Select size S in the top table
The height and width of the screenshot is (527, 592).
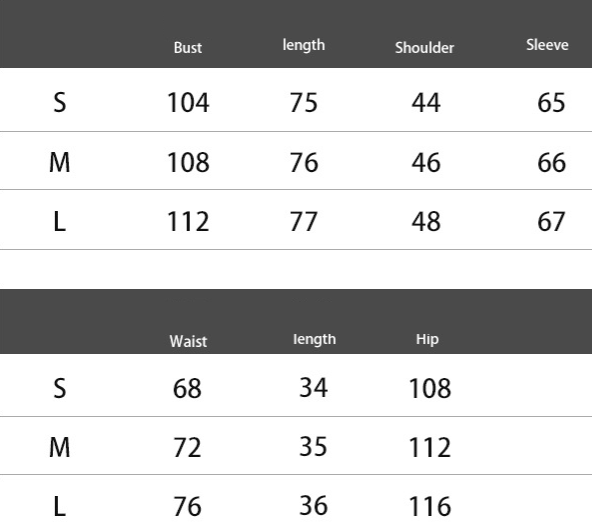[x=60, y=103]
